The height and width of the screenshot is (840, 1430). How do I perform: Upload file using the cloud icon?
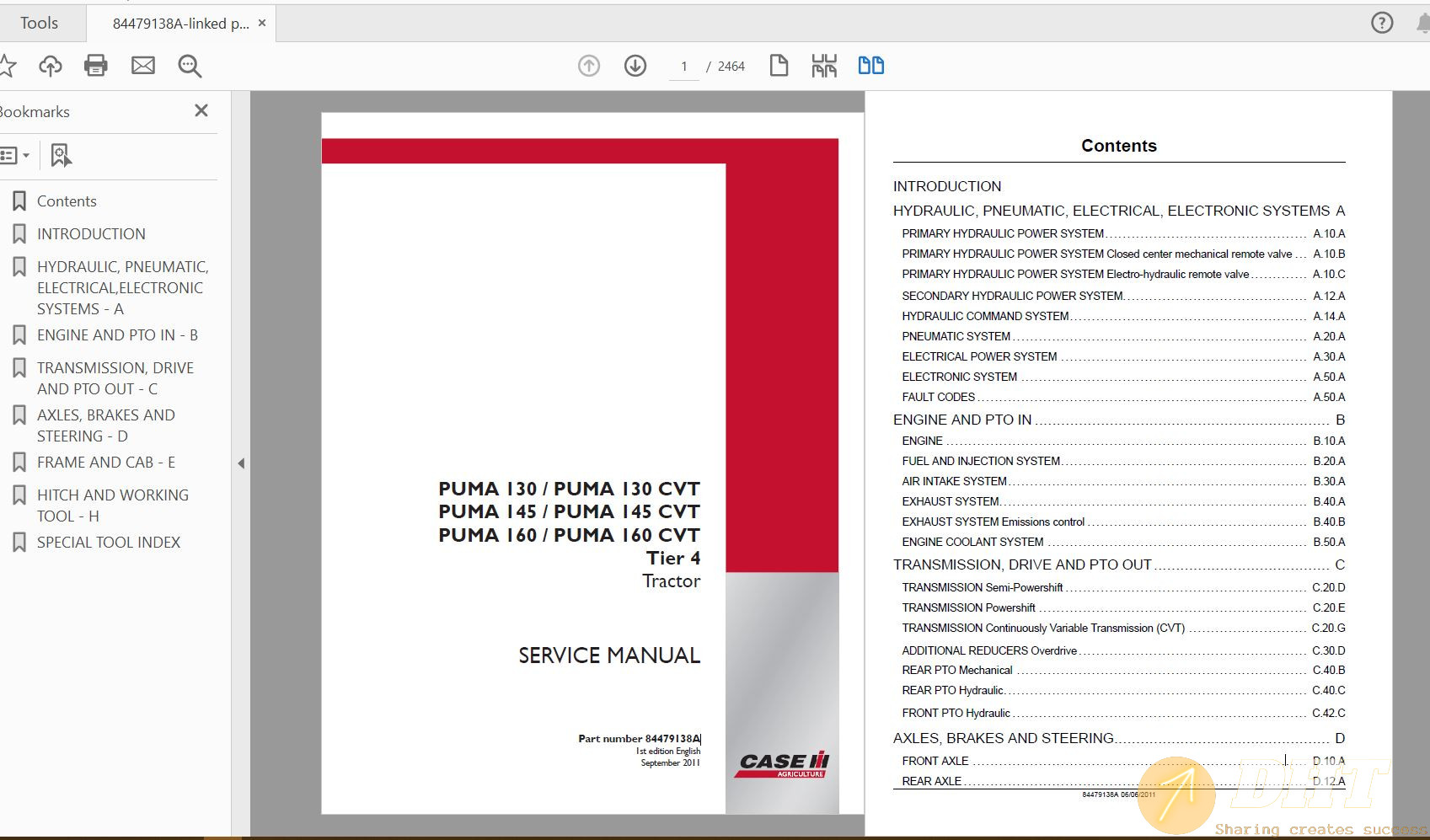(51, 66)
